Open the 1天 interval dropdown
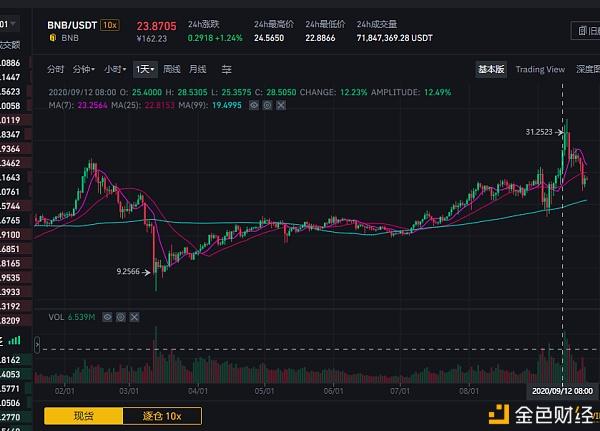This screenshot has height=431, width=600. tap(145, 69)
